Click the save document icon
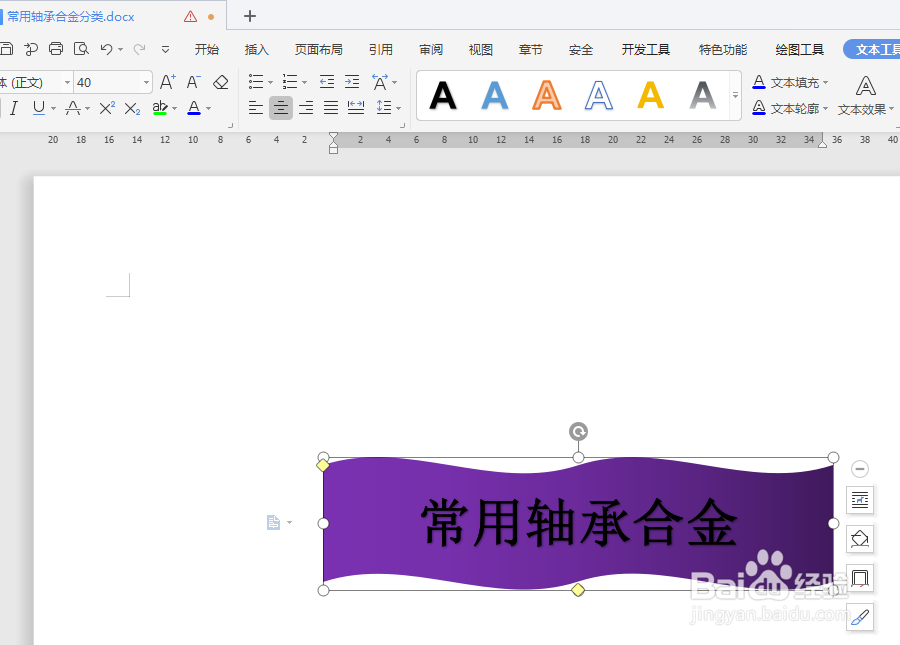Screen dimensions: 900x645 pyautogui.click(x=6, y=49)
